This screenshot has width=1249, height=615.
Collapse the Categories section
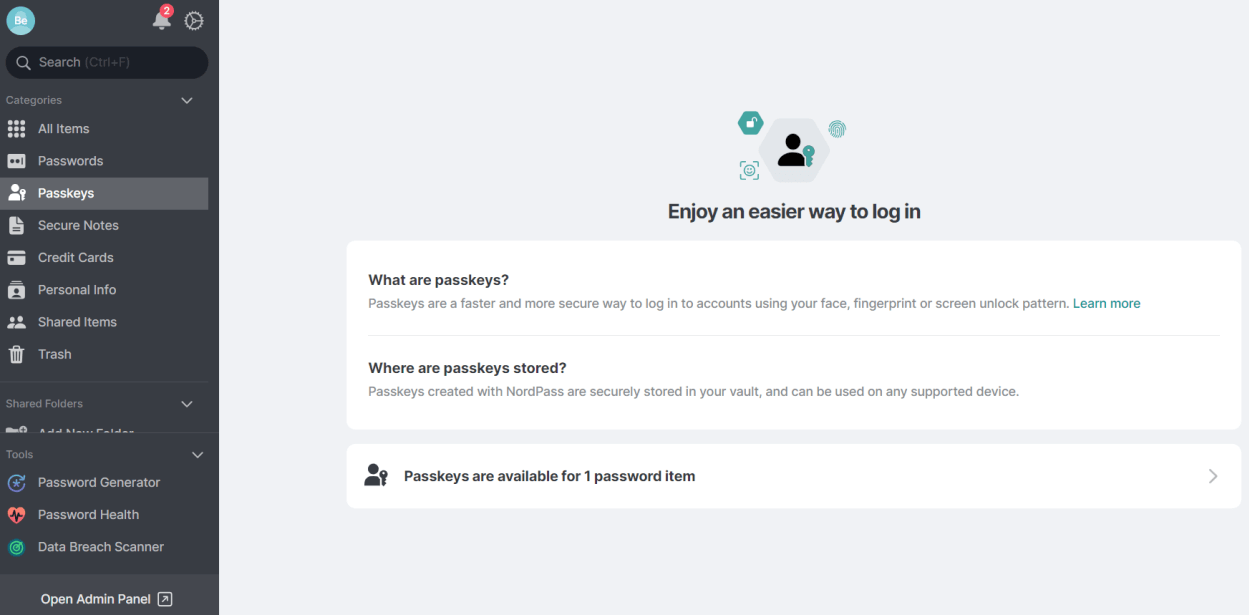click(x=187, y=100)
